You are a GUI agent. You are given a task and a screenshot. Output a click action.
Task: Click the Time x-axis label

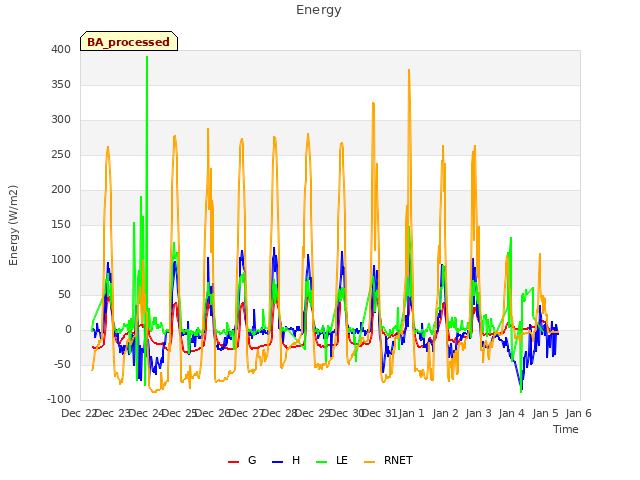tap(566, 429)
